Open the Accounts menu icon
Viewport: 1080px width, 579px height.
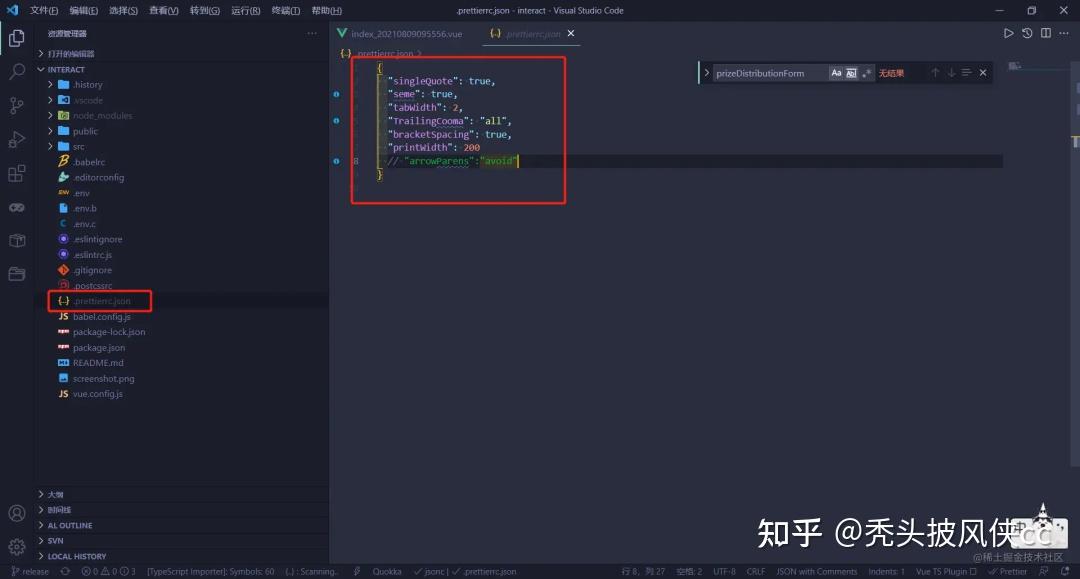17,514
